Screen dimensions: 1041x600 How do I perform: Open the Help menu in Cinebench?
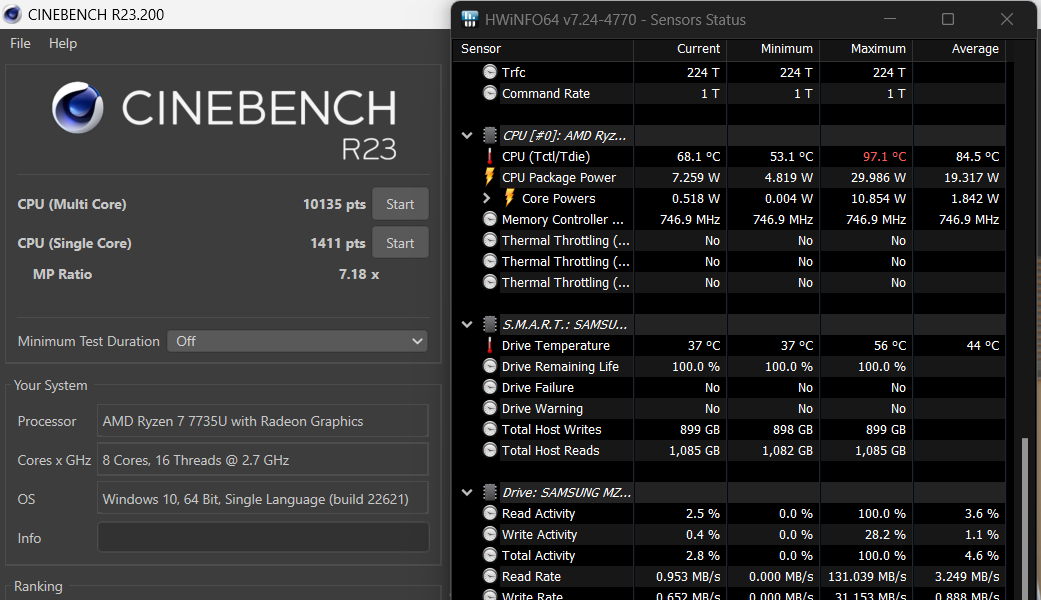click(x=63, y=43)
